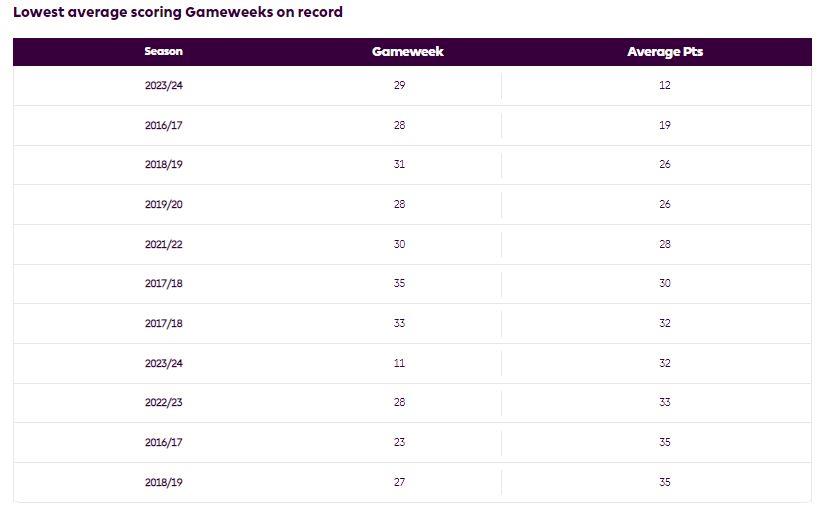Image resolution: width=840 pixels, height=510 pixels.
Task: Click the "Average Pts" column header
Action: [665, 51]
